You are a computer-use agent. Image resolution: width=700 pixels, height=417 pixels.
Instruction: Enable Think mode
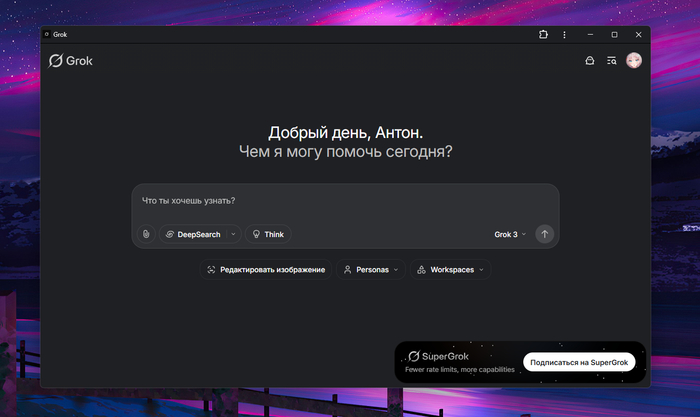pos(267,234)
